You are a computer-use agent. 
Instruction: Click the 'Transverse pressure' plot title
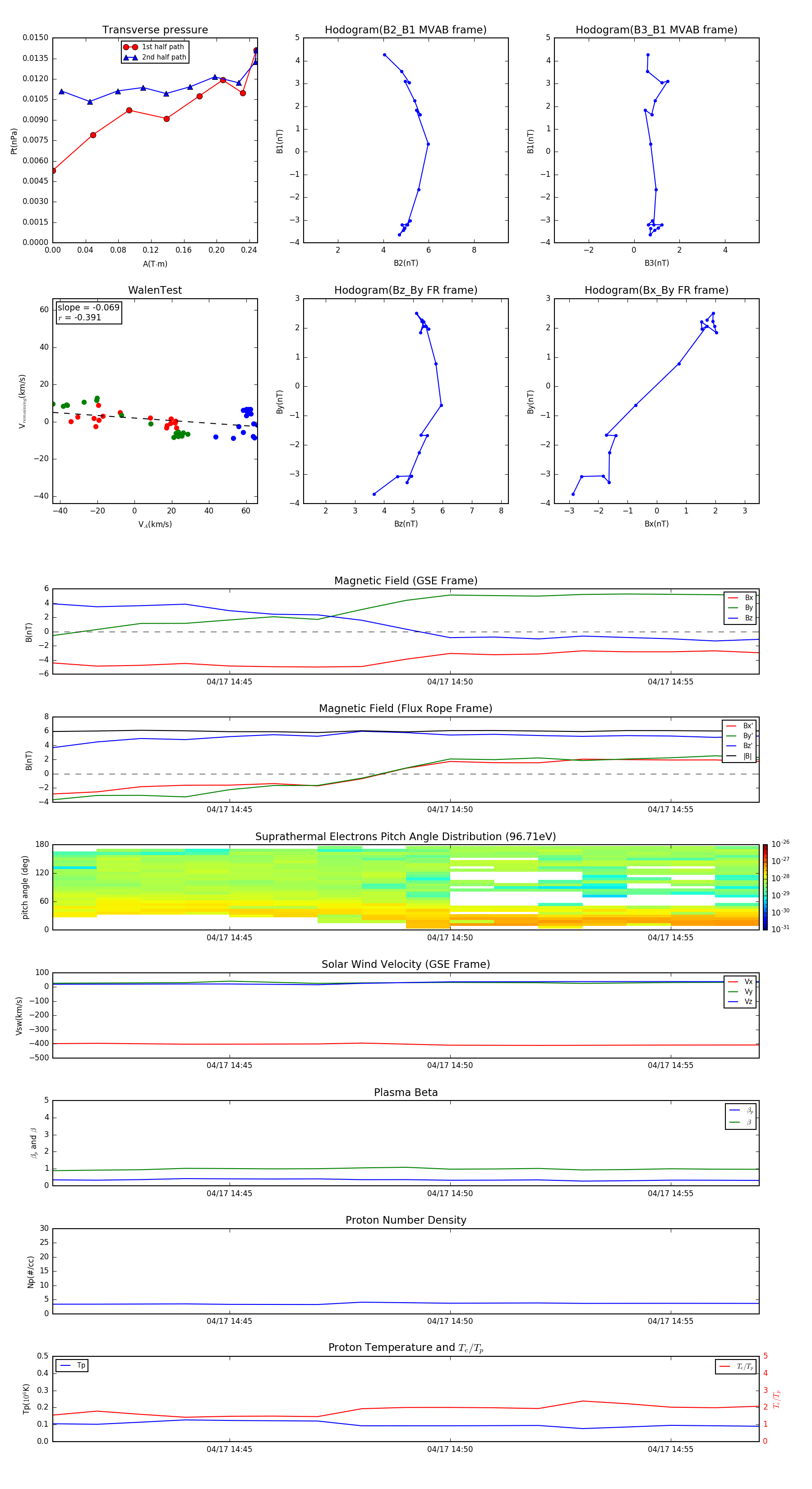pyautogui.click(x=155, y=29)
